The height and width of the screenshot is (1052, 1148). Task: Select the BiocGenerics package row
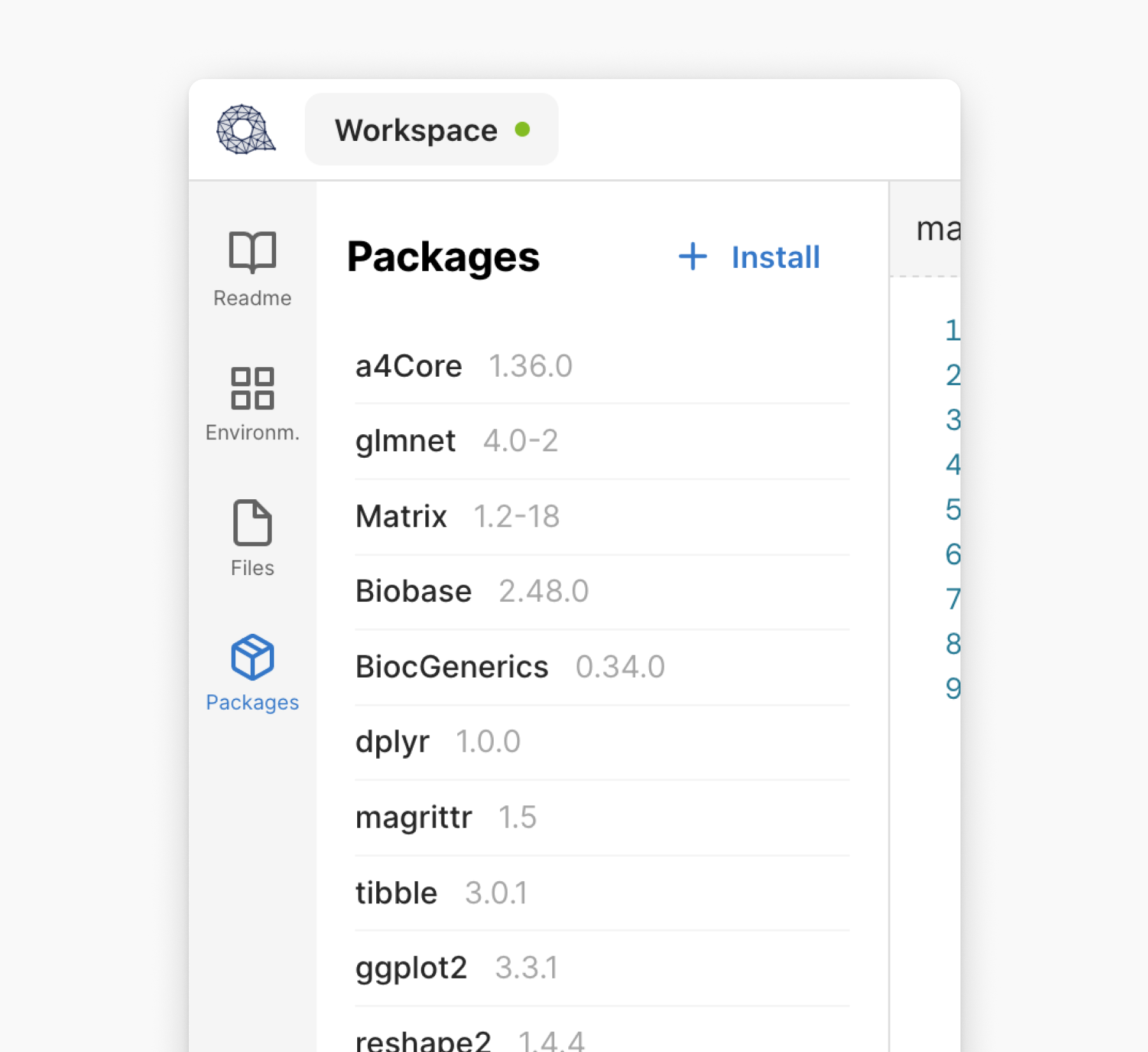pyautogui.click(x=602, y=667)
